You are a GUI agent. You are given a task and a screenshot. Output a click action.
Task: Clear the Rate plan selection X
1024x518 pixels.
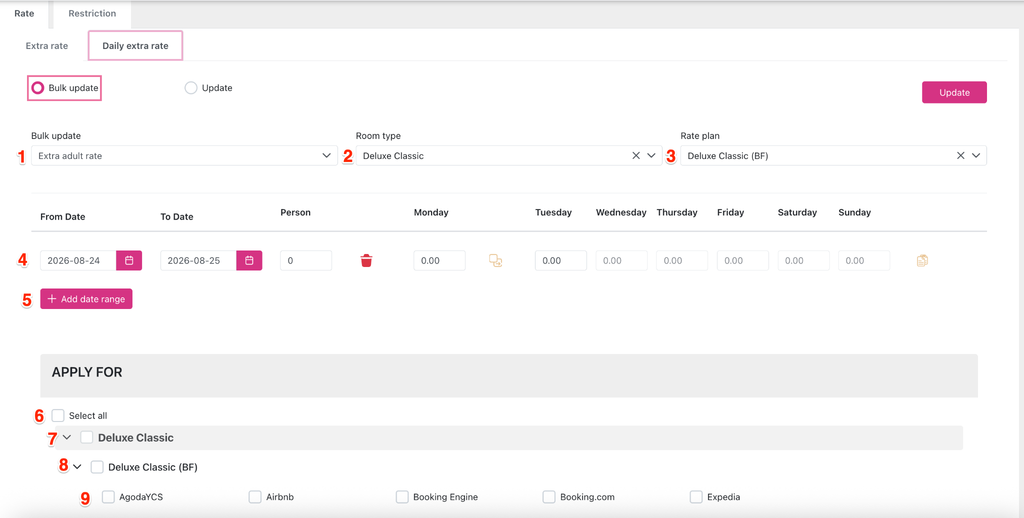(x=960, y=155)
